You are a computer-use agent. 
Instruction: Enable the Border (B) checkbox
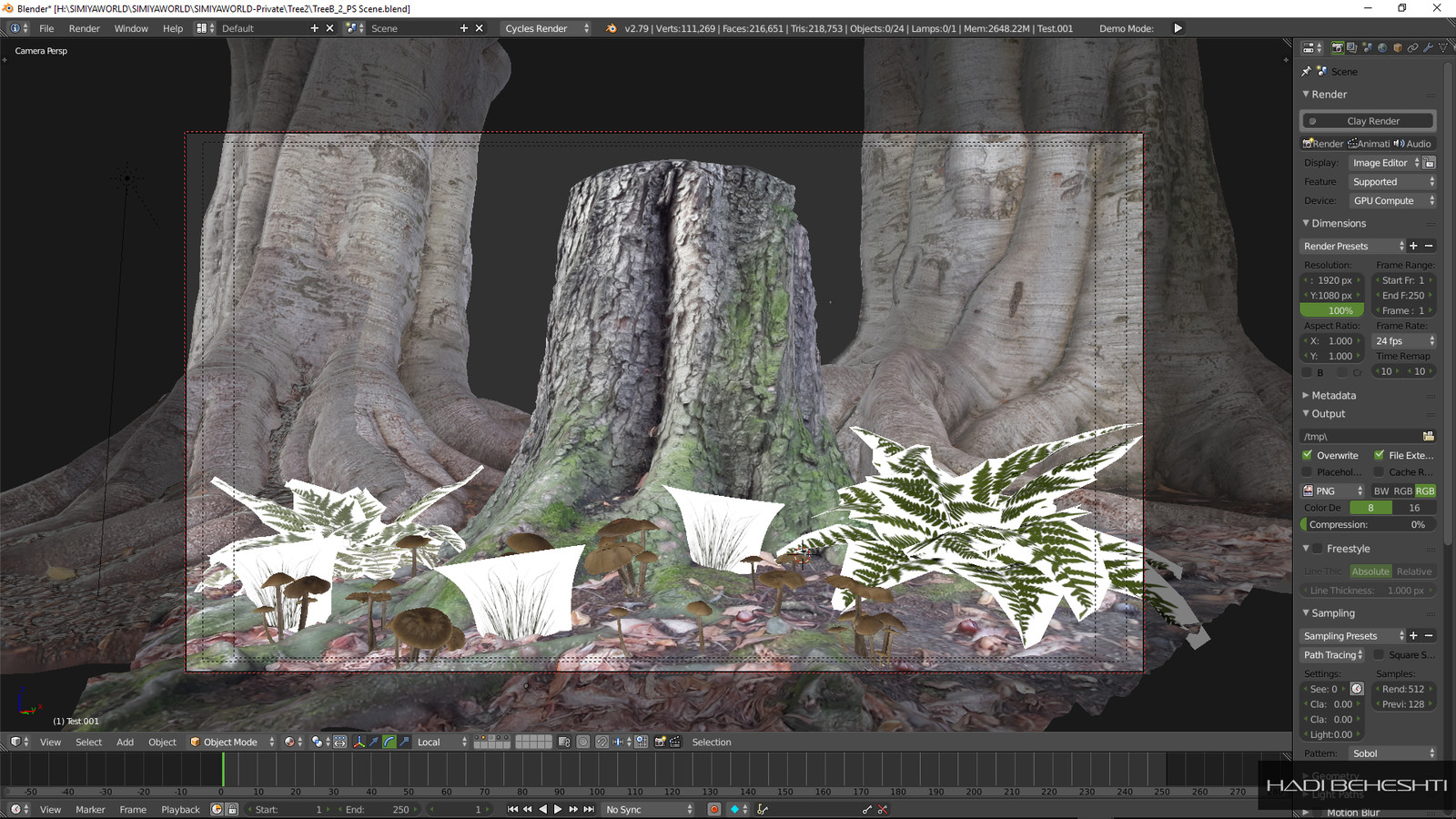[x=1308, y=372]
